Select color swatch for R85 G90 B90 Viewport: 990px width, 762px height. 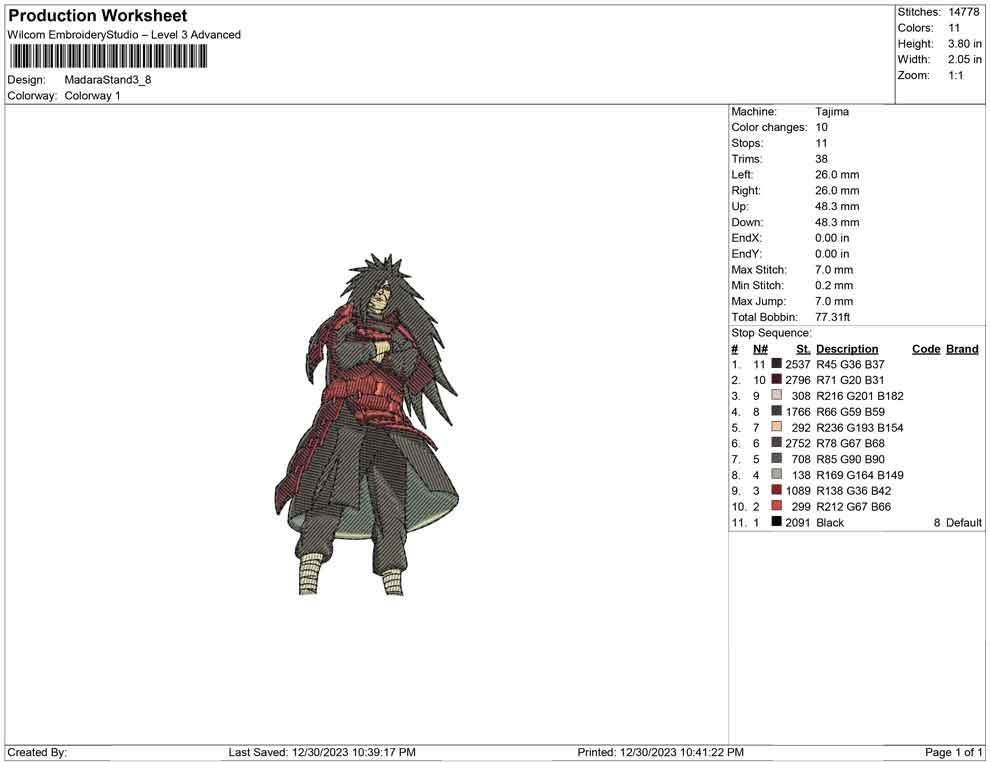[x=777, y=458]
